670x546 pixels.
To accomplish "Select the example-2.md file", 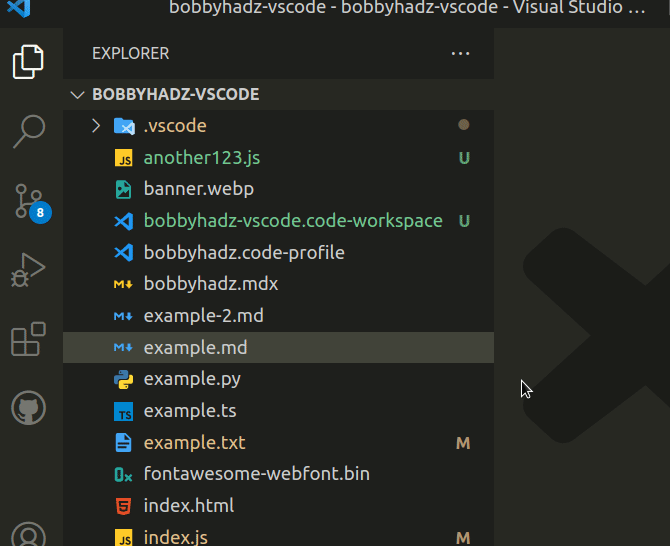I will pos(203,316).
